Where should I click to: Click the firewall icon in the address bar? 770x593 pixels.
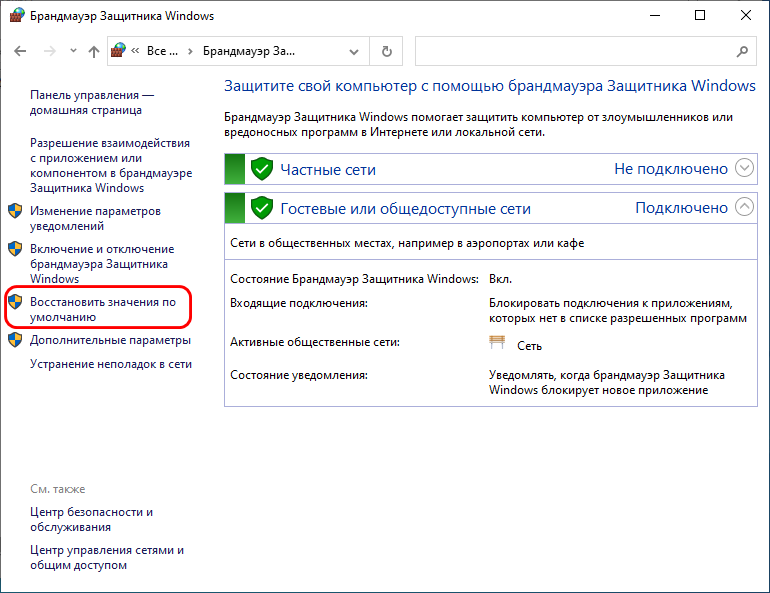[118, 51]
